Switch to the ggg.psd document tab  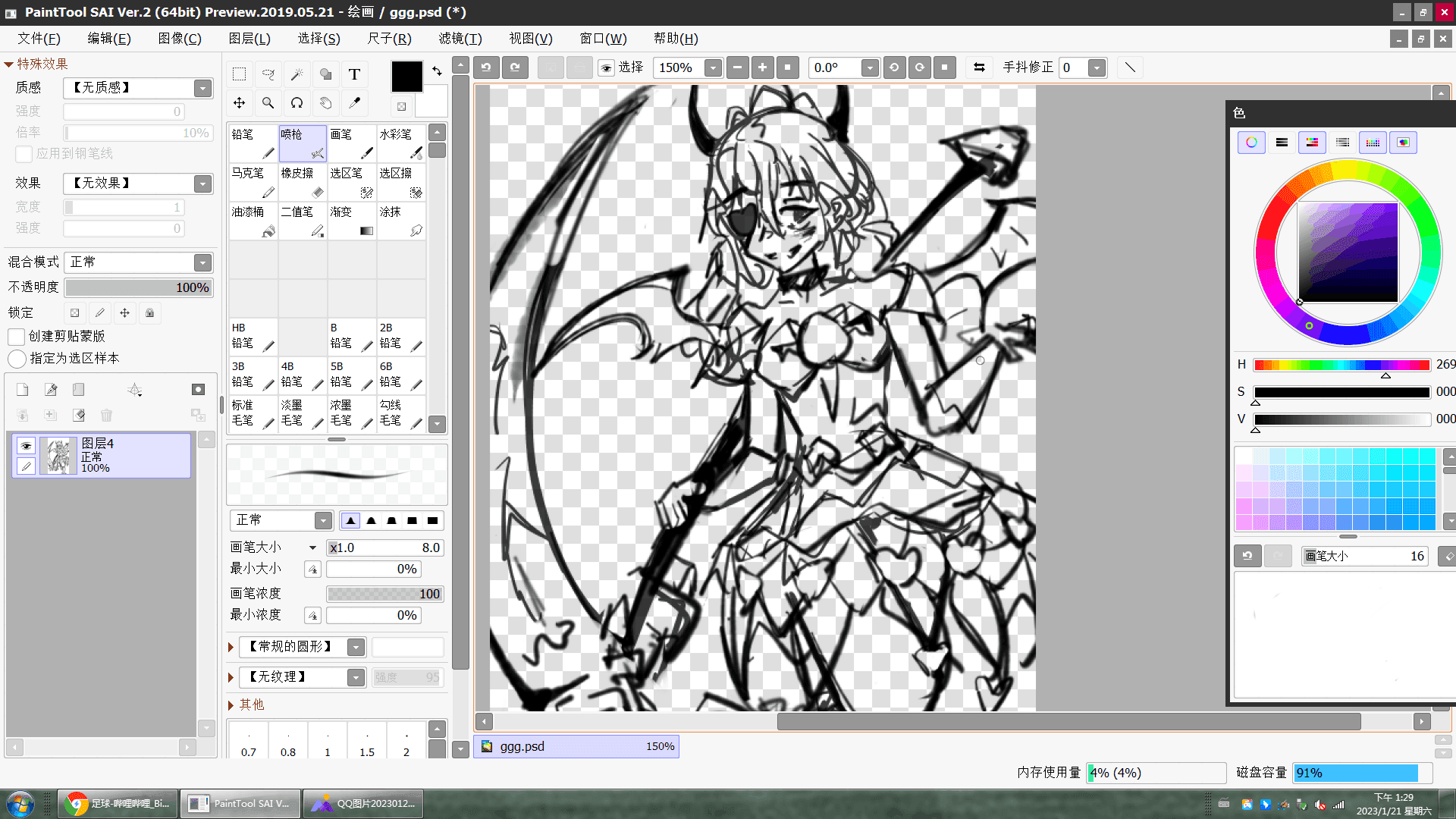click(576, 747)
